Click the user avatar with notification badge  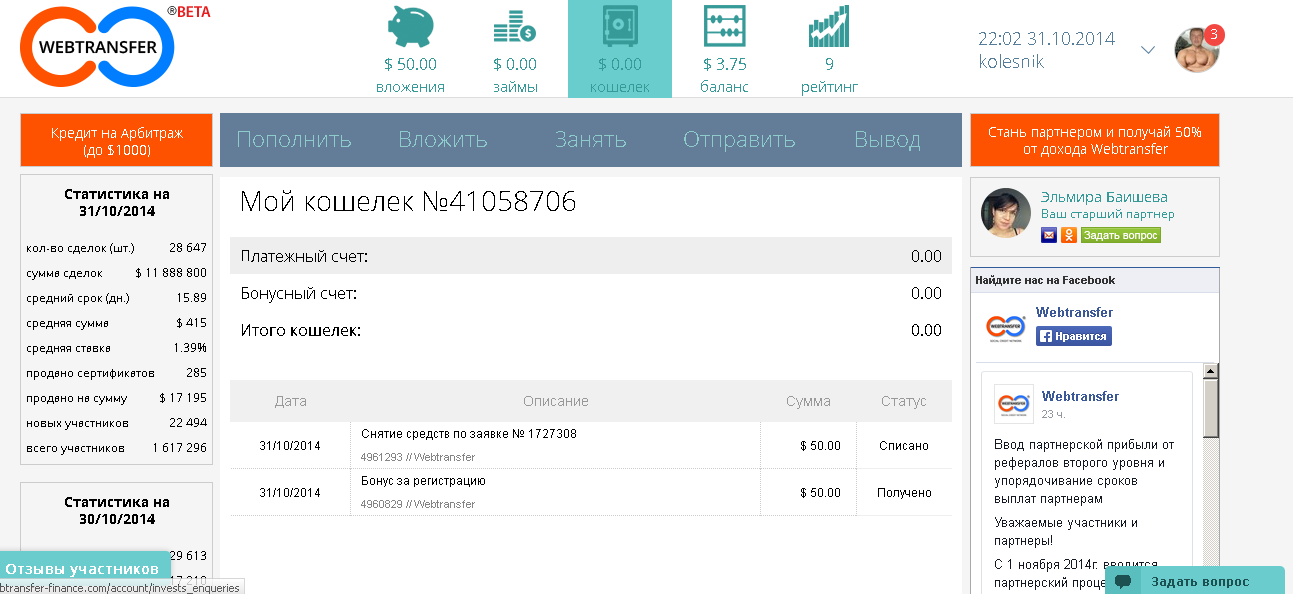coord(1197,50)
